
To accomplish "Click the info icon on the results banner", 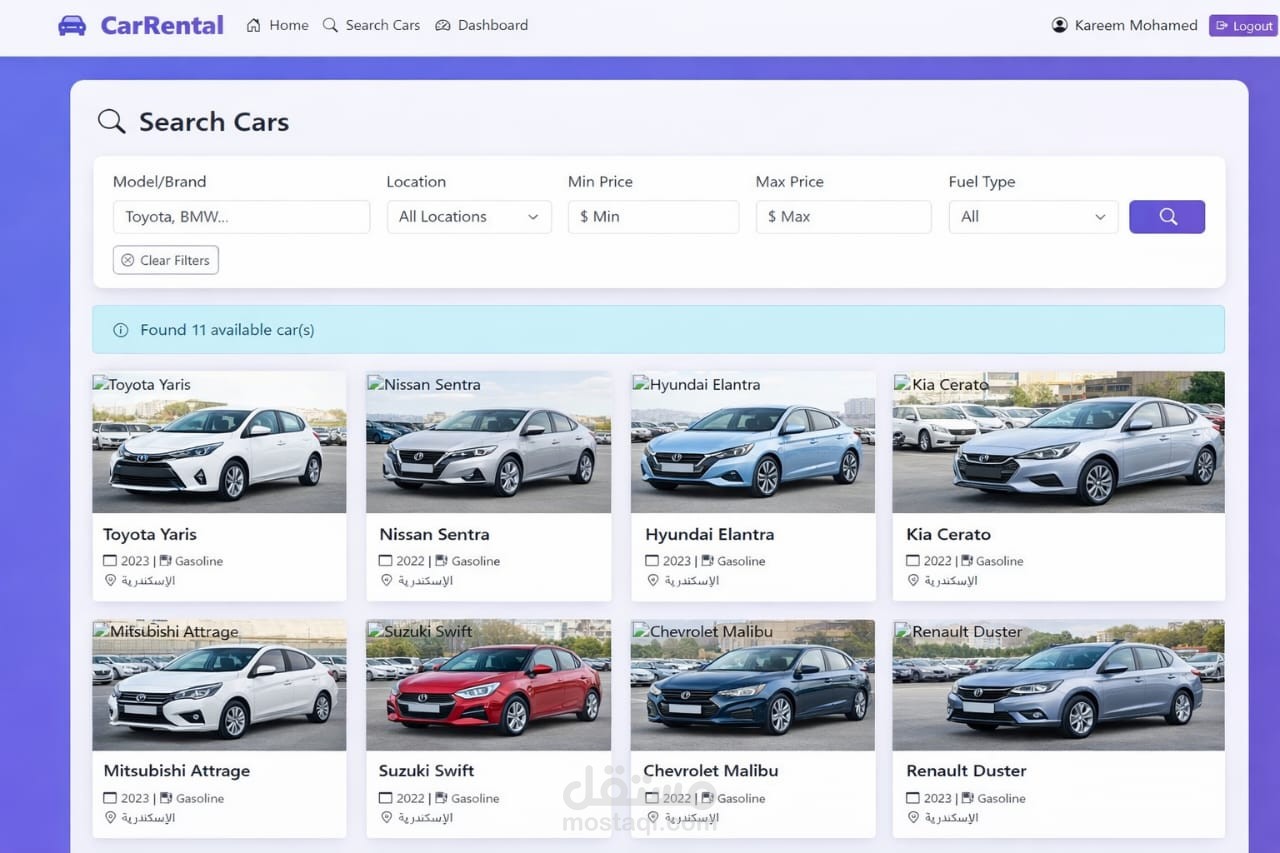I will pos(120,329).
